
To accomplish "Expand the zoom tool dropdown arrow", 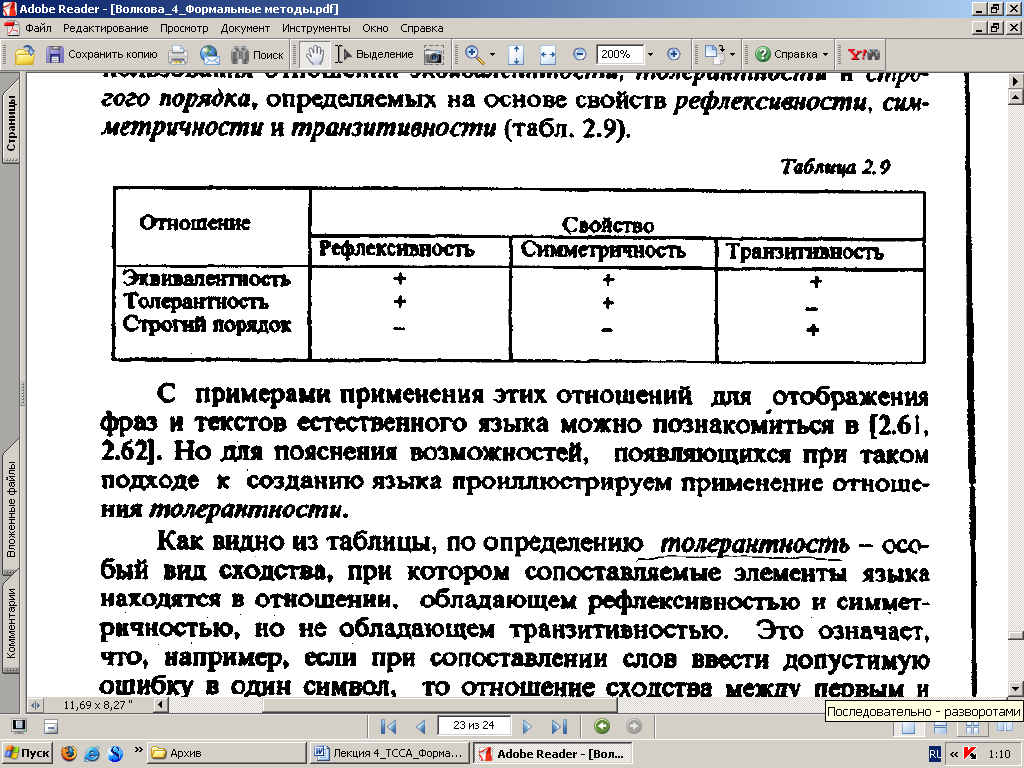I will pyautogui.click(x=492, y=54).
